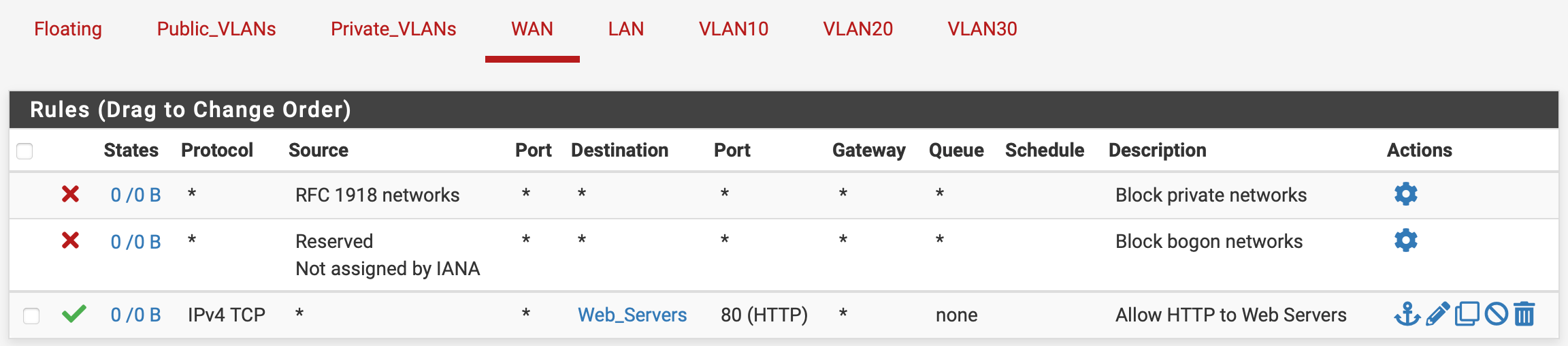Open the Web_Servers alias link
Image resolution: width=1568 pixels, height=346 pixels.
click(632, 315)
